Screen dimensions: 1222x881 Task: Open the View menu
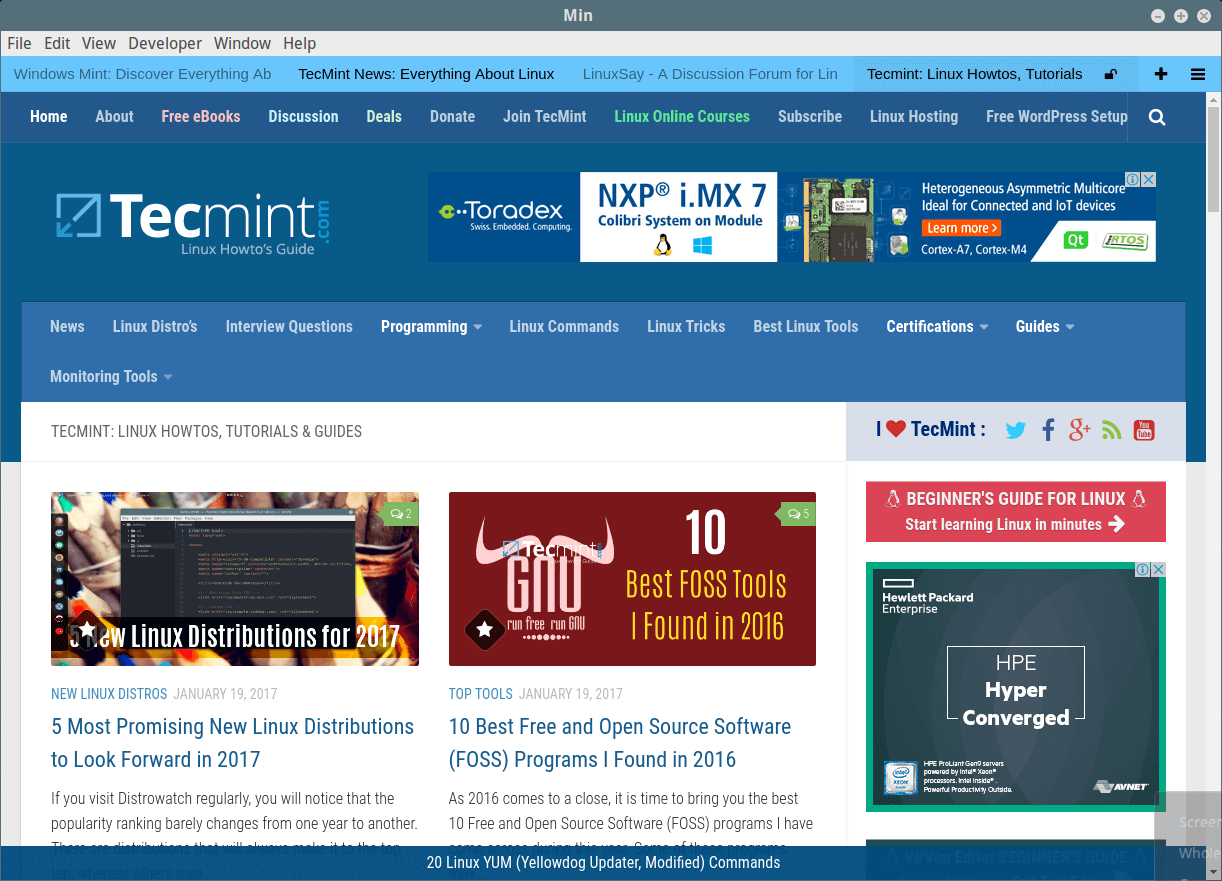(x=99, y=43)
